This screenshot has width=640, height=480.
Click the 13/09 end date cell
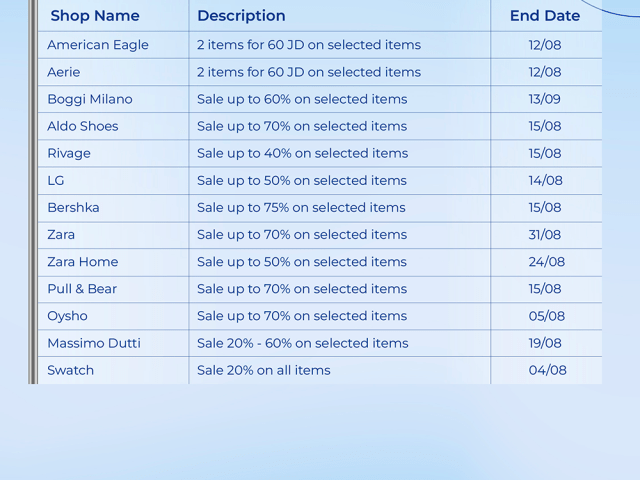[x=545, y=99]
